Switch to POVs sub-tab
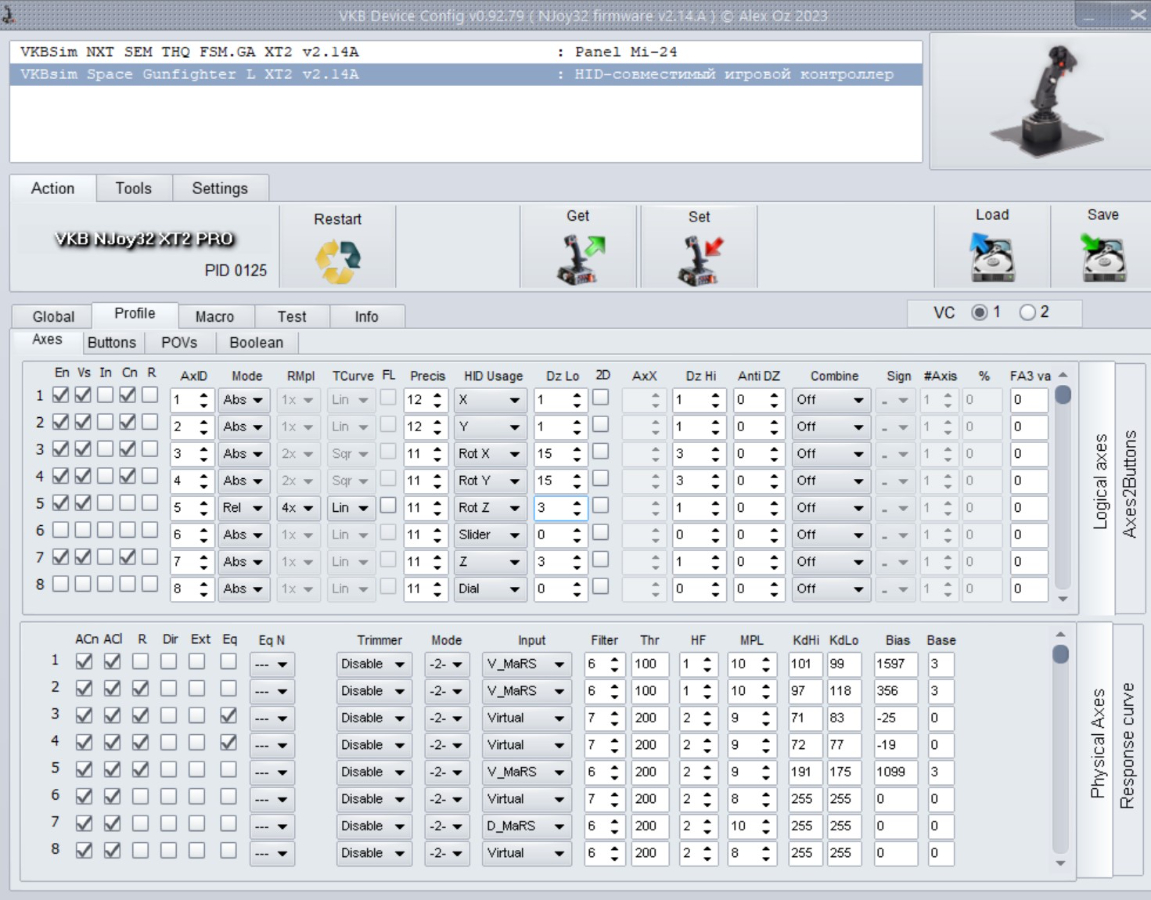This screenshot has height=900, width=1151. (179, 342)
